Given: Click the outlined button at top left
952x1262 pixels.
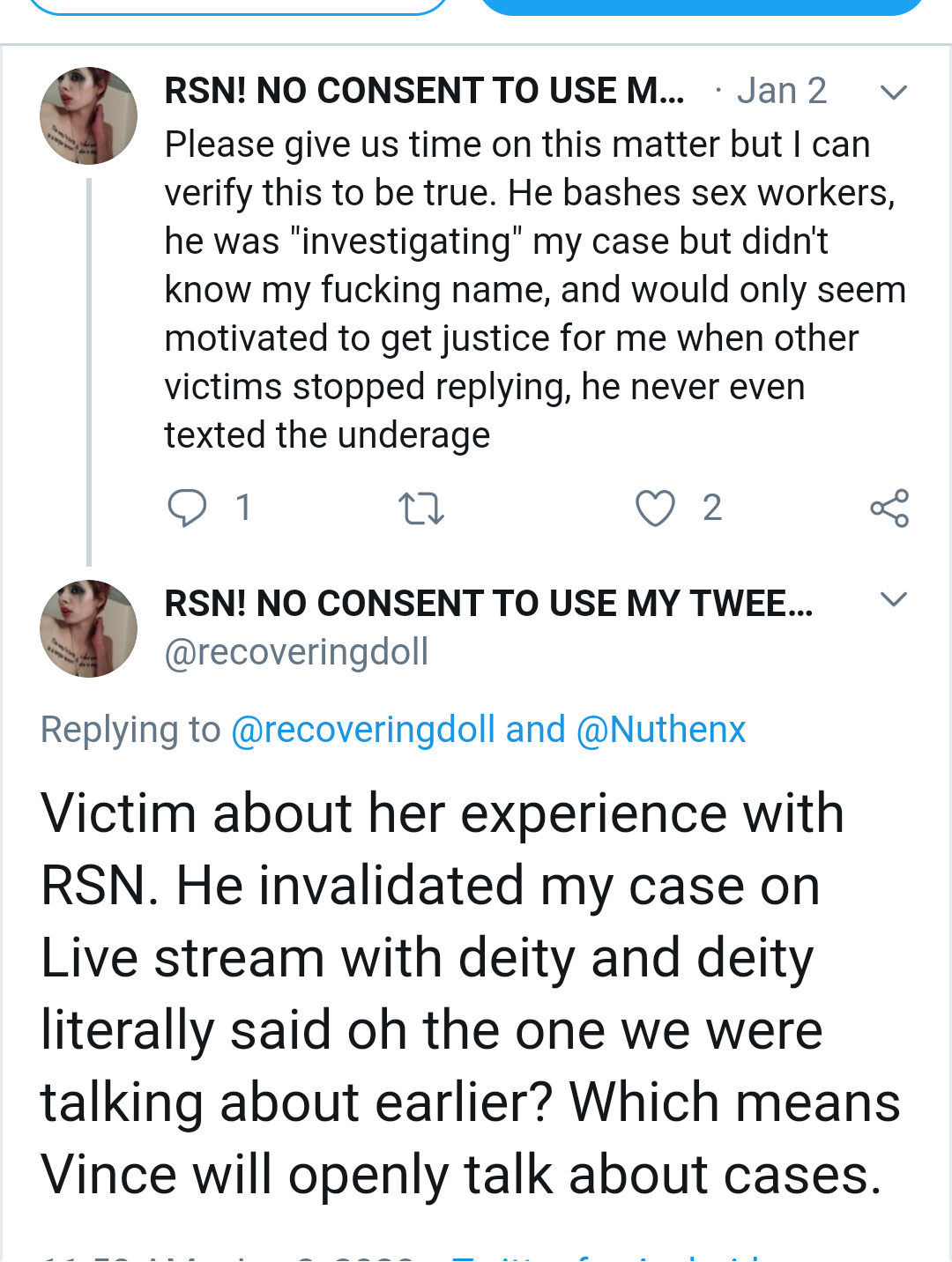Looking at the screenshot, I should coord(240,7).
